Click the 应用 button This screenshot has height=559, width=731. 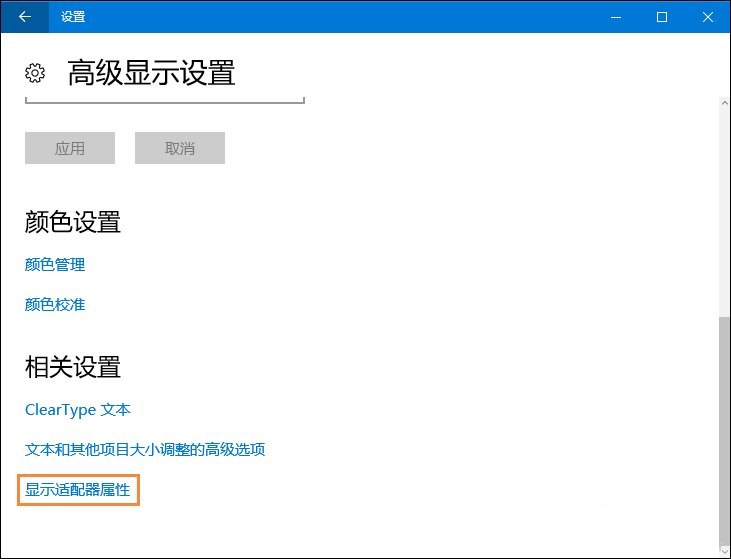click(70, 148)
